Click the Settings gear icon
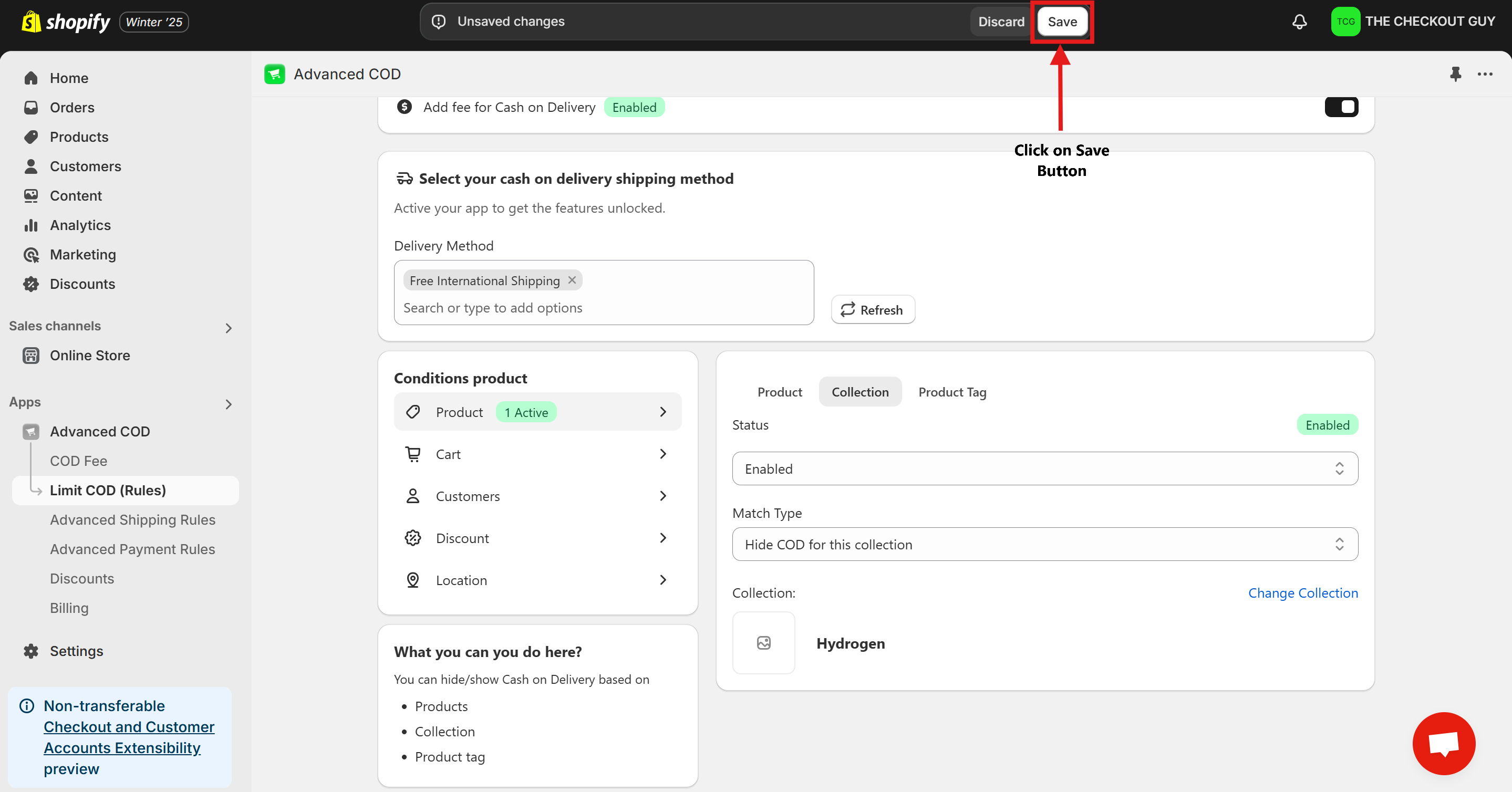 coord(31,651)
